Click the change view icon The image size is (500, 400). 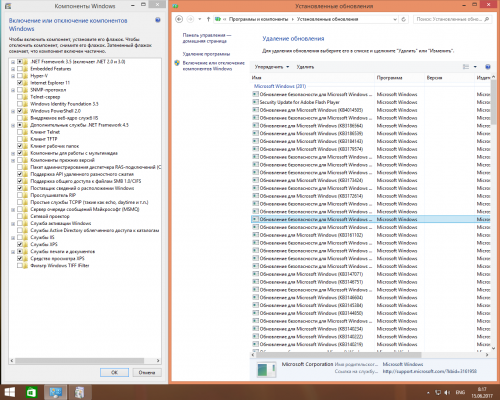pos(466,67)
